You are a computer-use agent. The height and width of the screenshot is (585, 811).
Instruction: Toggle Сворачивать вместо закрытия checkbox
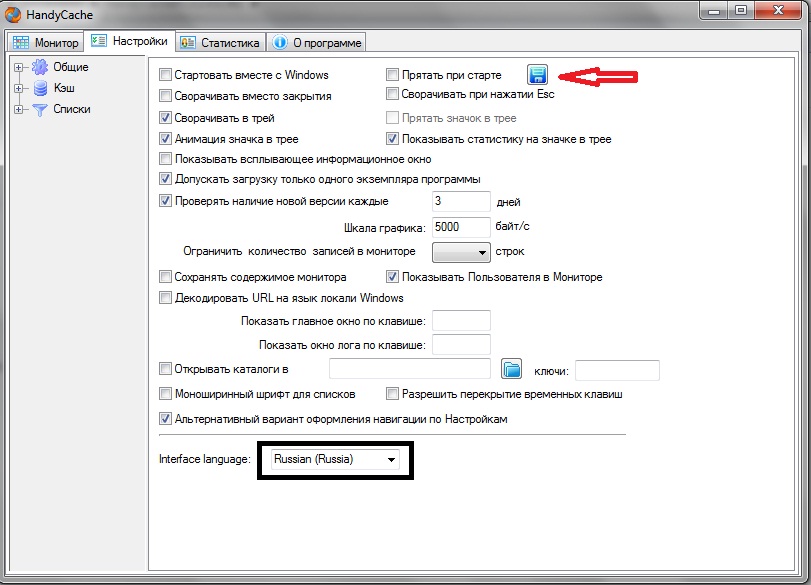(x=165, y=96)
